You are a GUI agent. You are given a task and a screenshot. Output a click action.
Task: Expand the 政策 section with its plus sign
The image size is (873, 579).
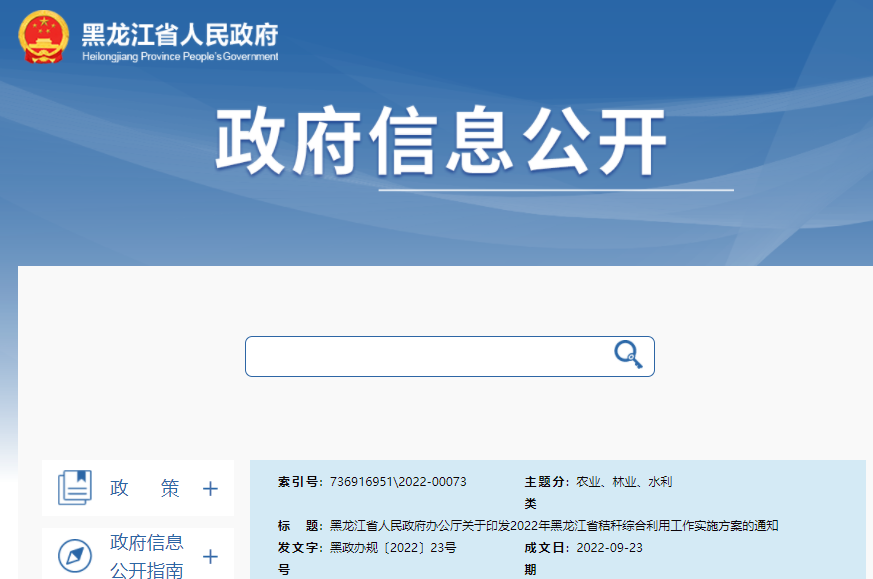point(210,487)
